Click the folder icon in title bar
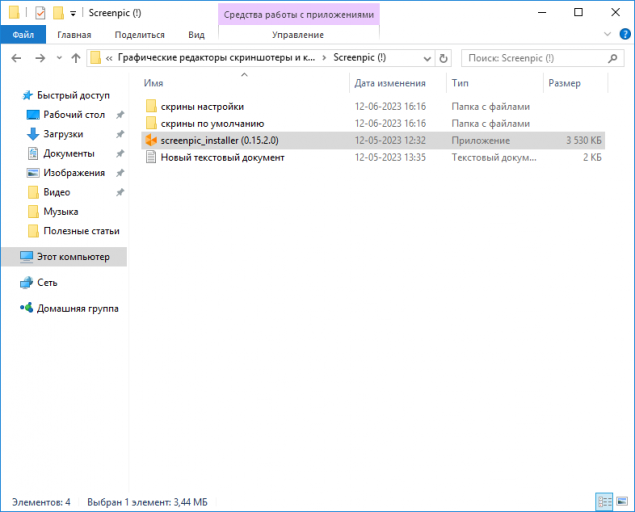 [x=14, y=13]
